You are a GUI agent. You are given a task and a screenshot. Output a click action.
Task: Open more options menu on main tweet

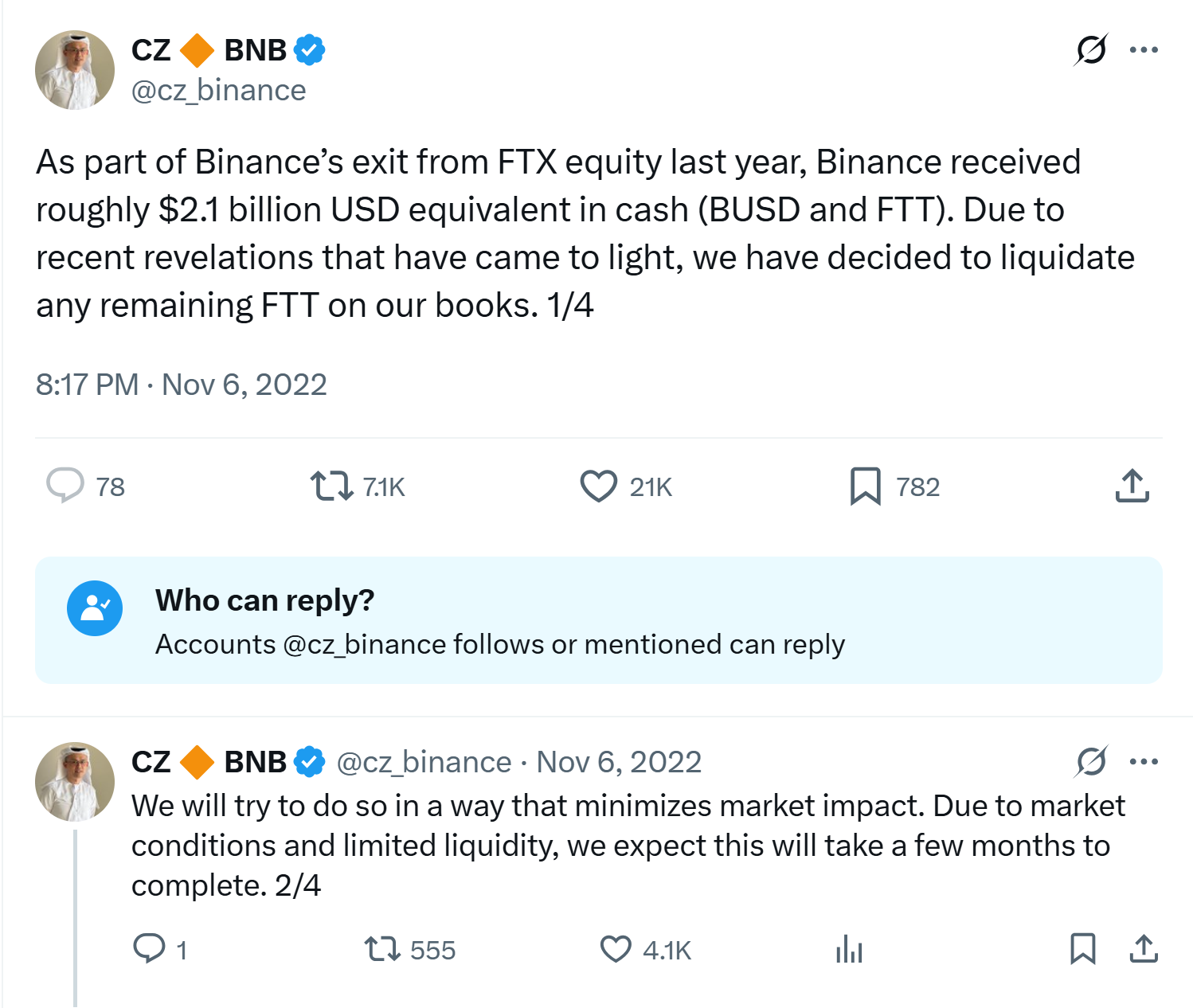1144,50
